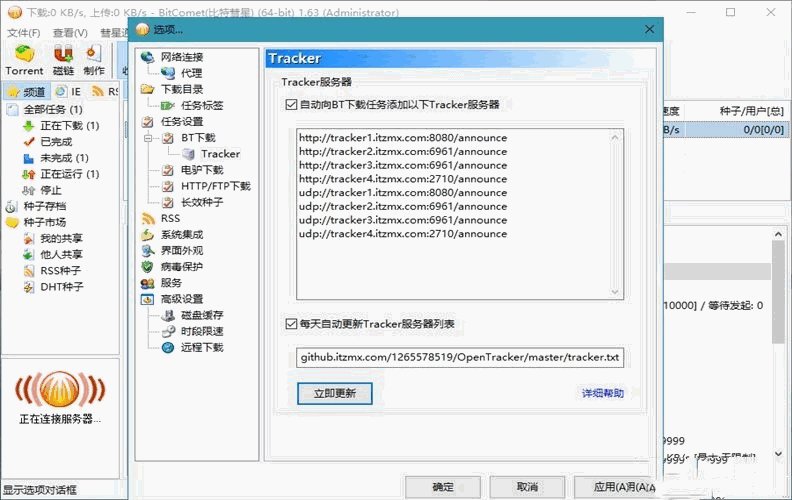Toggle 自动向BT下载任务添加以下Tracker服务器 checkbox
792x500 pixels.
pos(291,105)
